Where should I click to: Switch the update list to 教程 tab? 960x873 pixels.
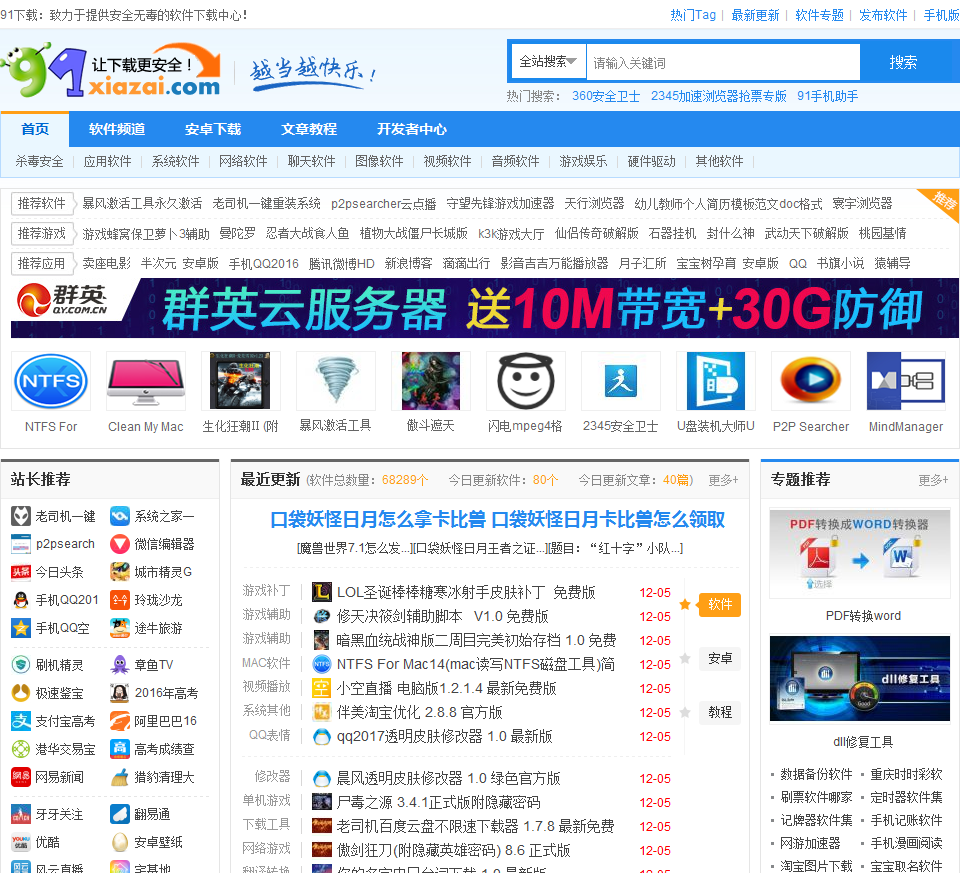(x=720, y=712)
